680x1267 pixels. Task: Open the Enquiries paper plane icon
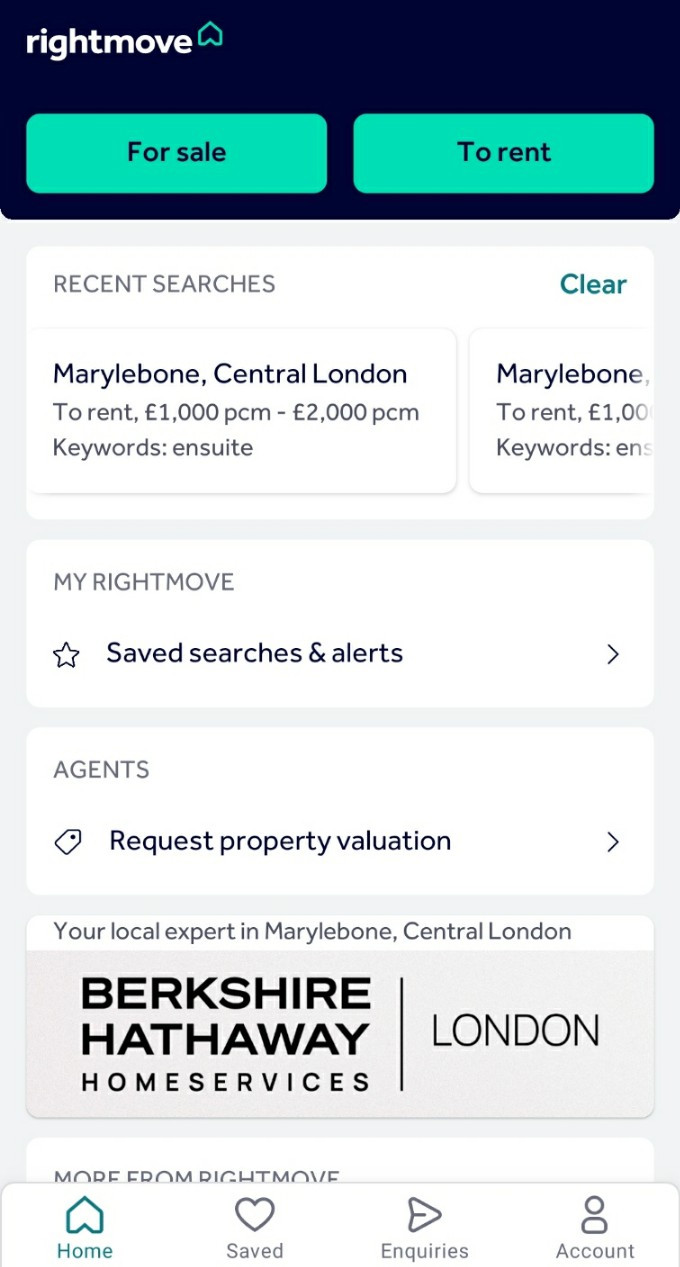424,1215
